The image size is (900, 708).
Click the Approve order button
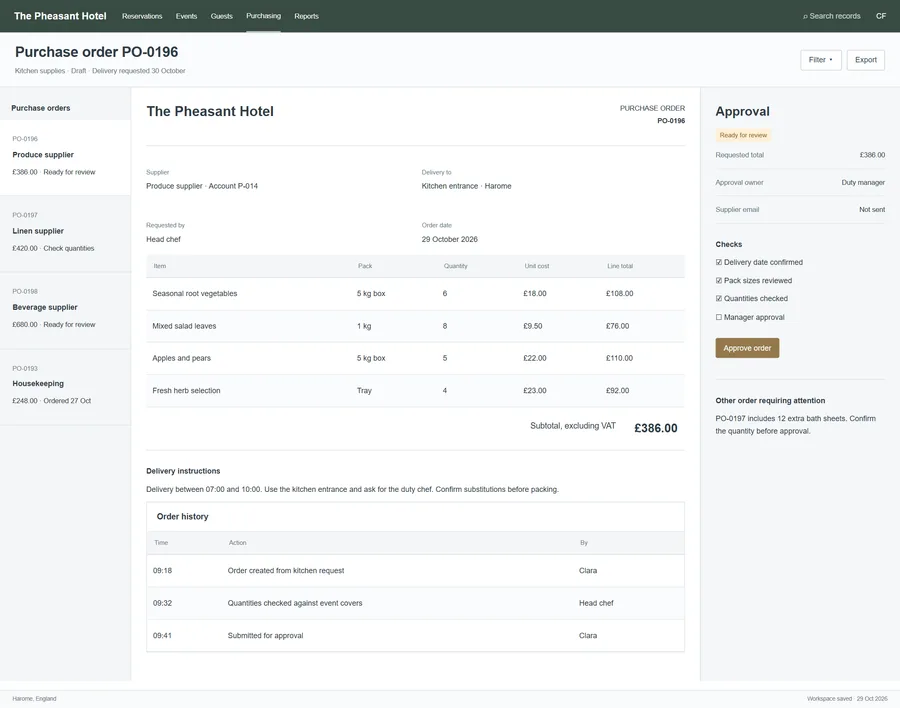pos(747,348)
